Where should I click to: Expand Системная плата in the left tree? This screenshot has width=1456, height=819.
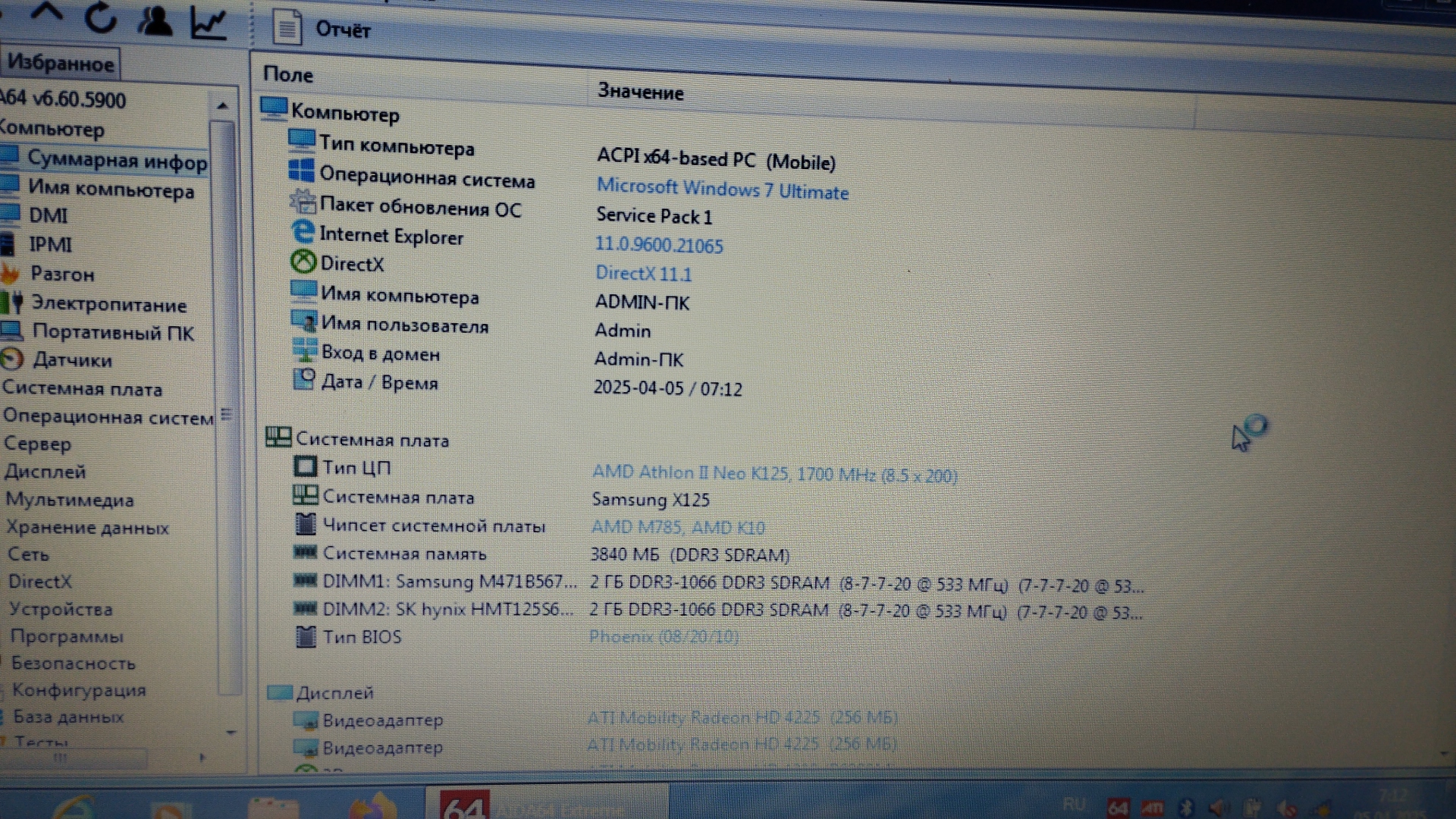pyautogui.click(x=82, y=388)
